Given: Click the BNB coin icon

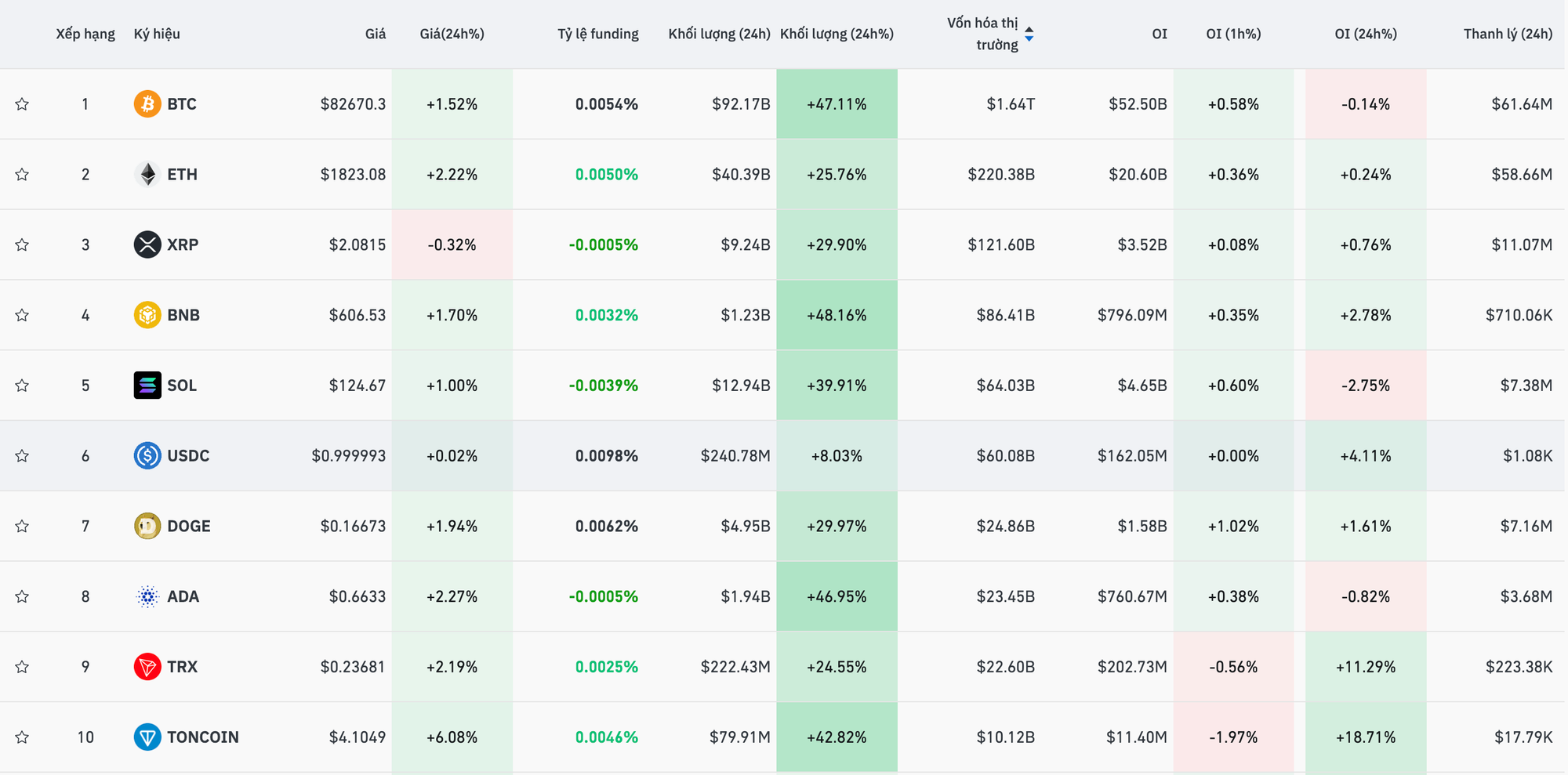Looking at the screenshot, I should click(147, 315).
